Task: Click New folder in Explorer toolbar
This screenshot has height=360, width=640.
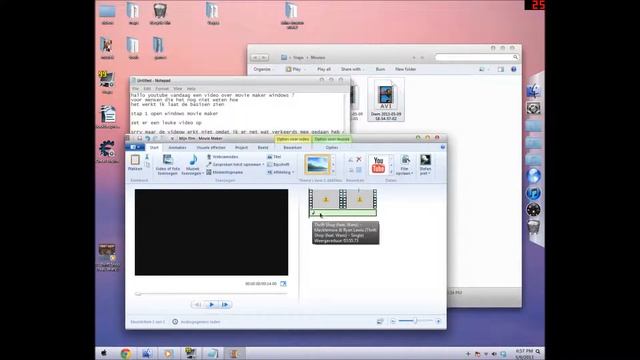Action: click(x=405, y=69)
